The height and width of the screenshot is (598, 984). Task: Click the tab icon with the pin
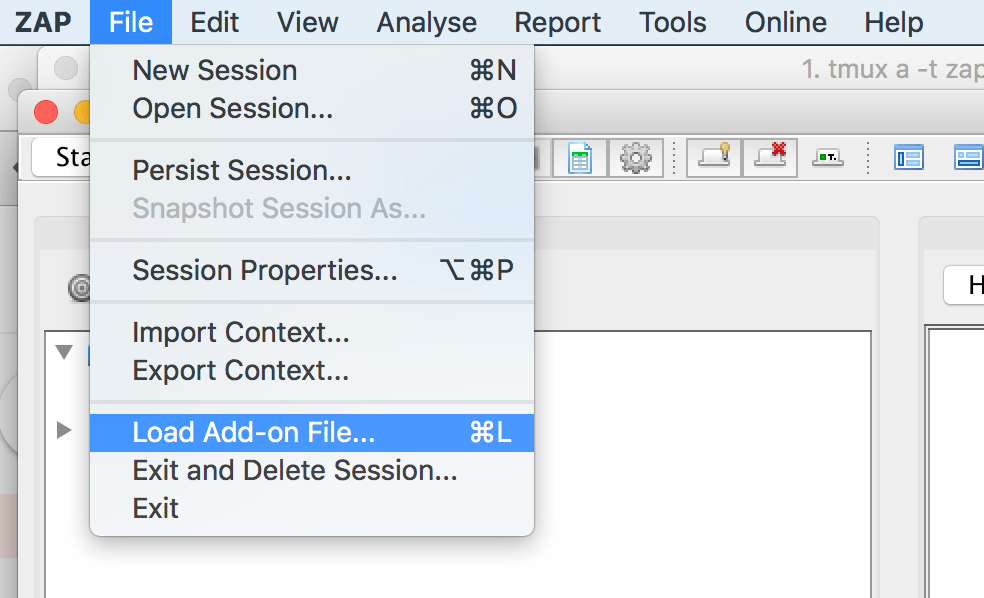(x=714, y=158)
